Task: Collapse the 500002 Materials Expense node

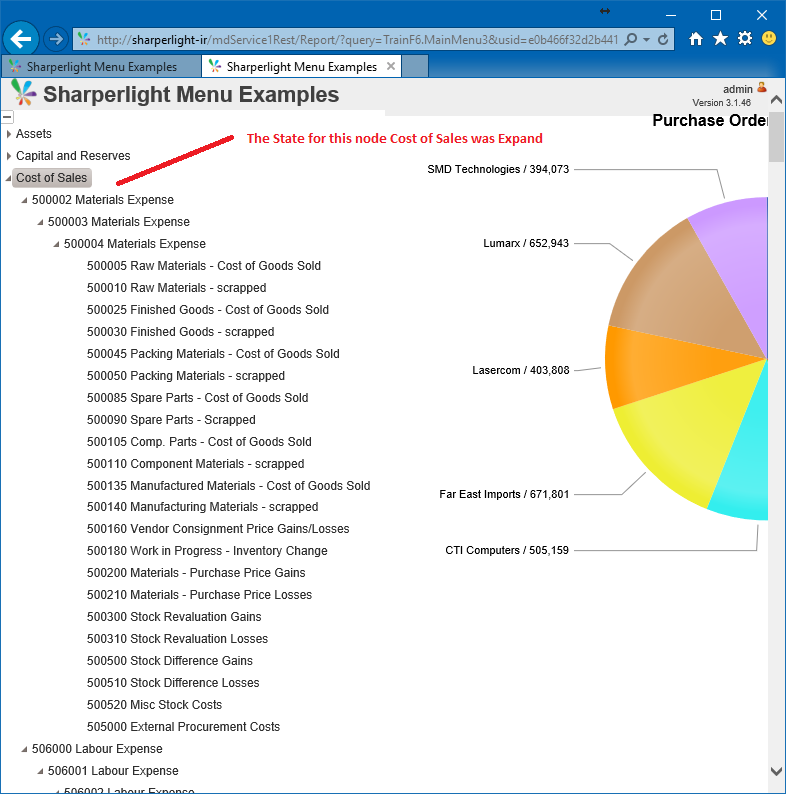Action: (24, 201)
